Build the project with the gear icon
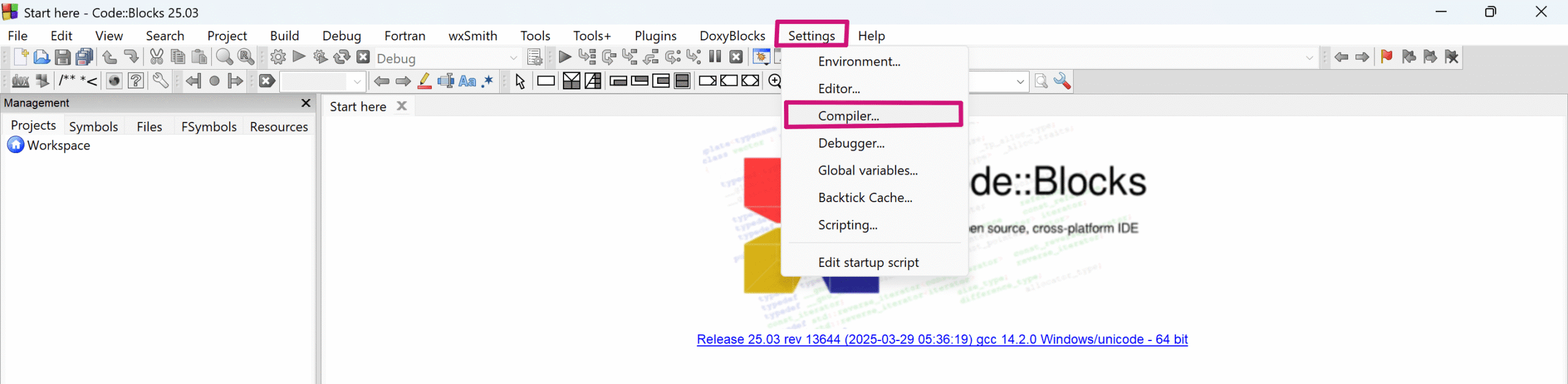Viewport: 1568px width, 384px height. [278, 57]
